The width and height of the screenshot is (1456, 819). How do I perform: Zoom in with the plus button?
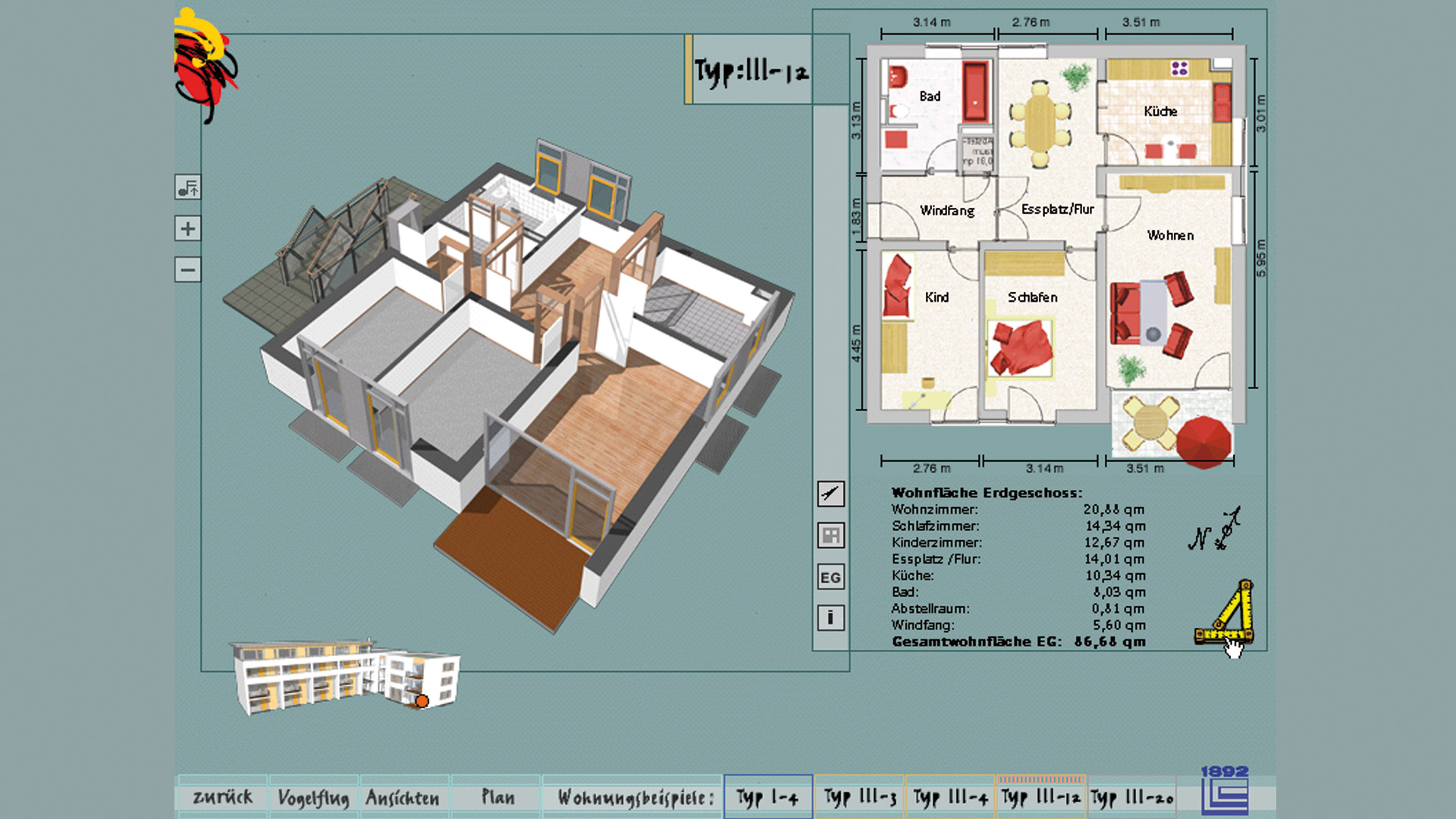tap(187, 228)
